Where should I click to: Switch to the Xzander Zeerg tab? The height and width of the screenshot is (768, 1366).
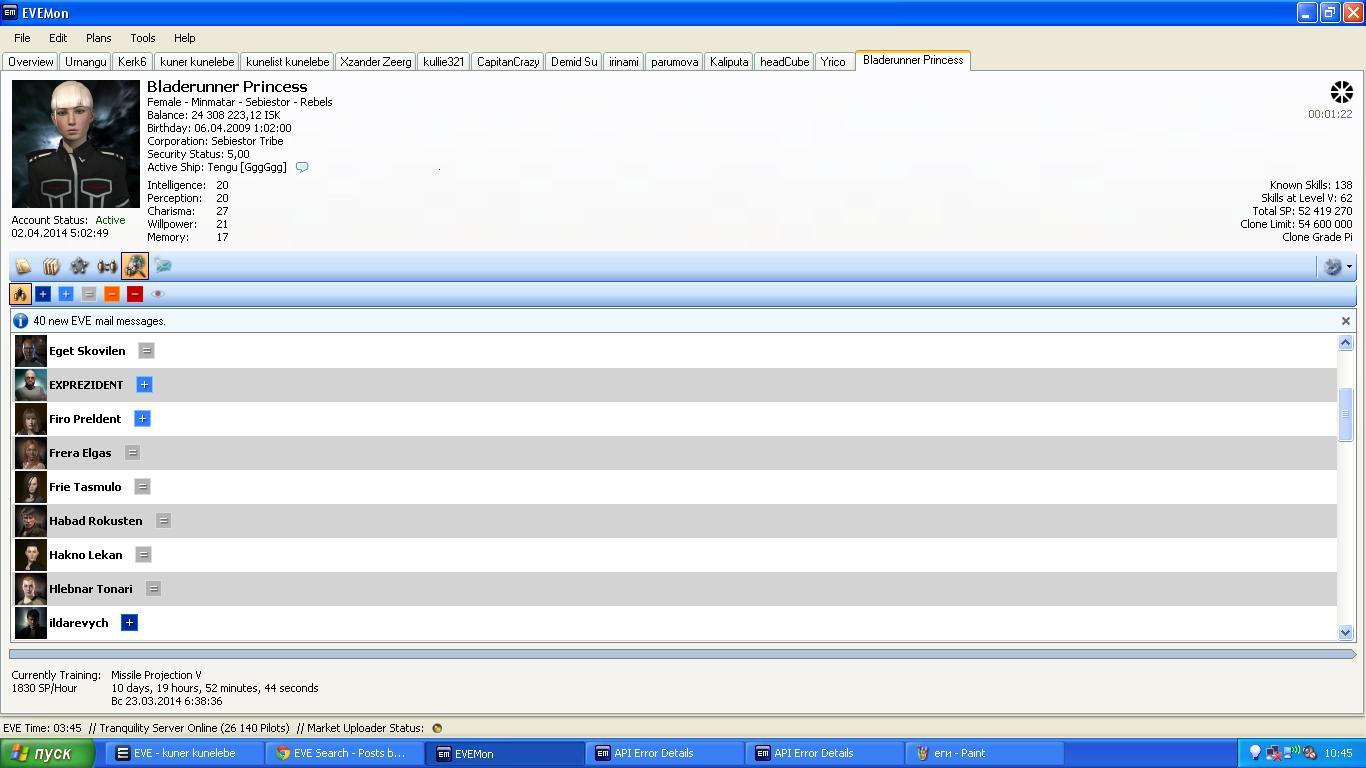tap(375, 62)
